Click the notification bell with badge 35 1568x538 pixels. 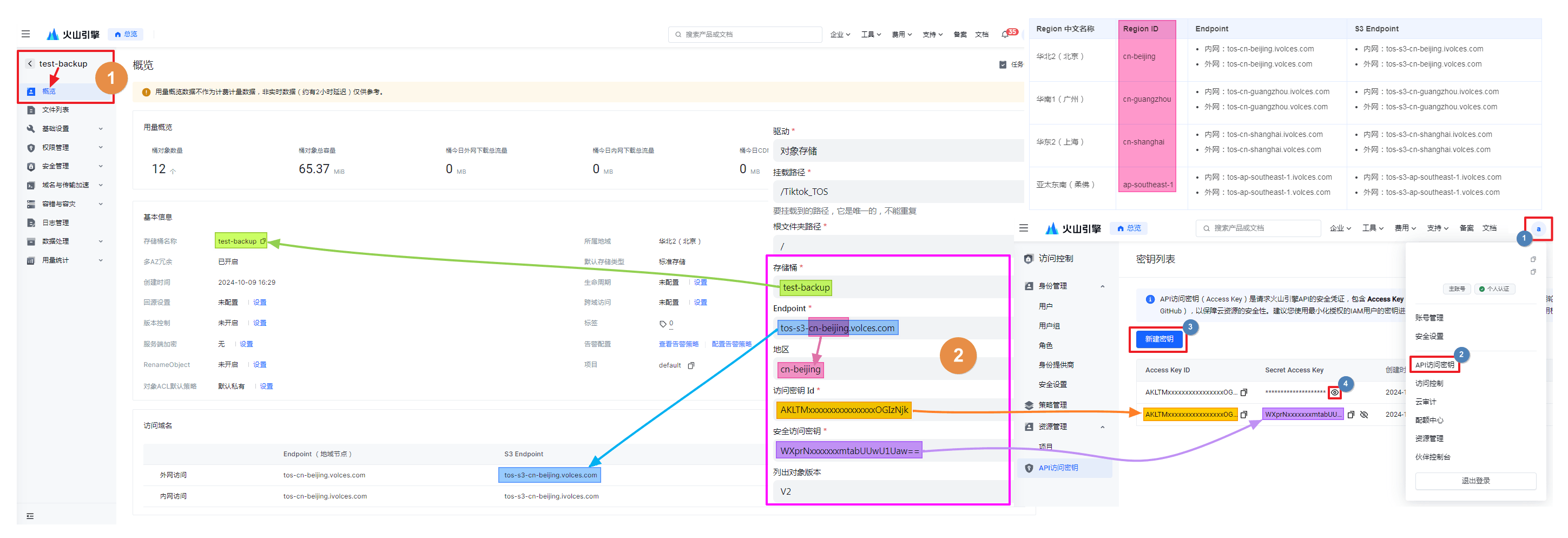pyautogui.click(x=1005, y=35)
